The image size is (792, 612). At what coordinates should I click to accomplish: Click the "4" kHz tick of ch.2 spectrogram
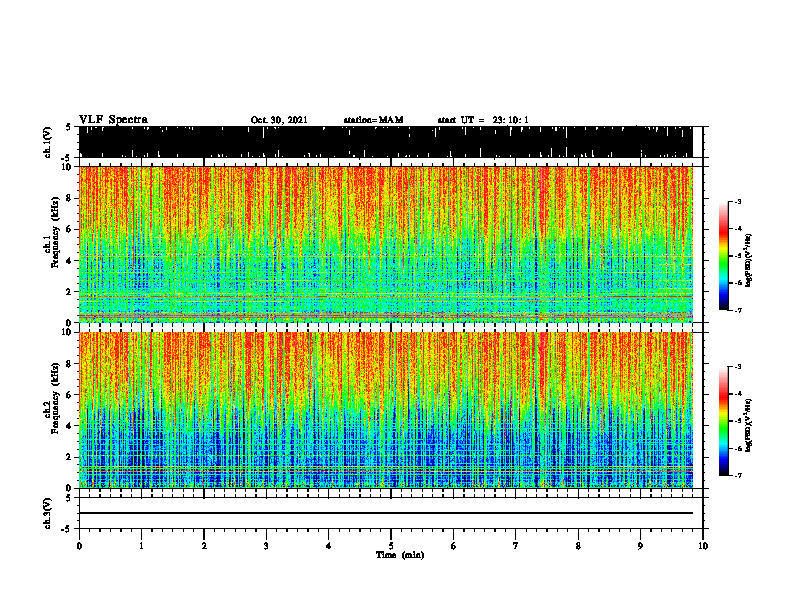(x=70, y=426)
